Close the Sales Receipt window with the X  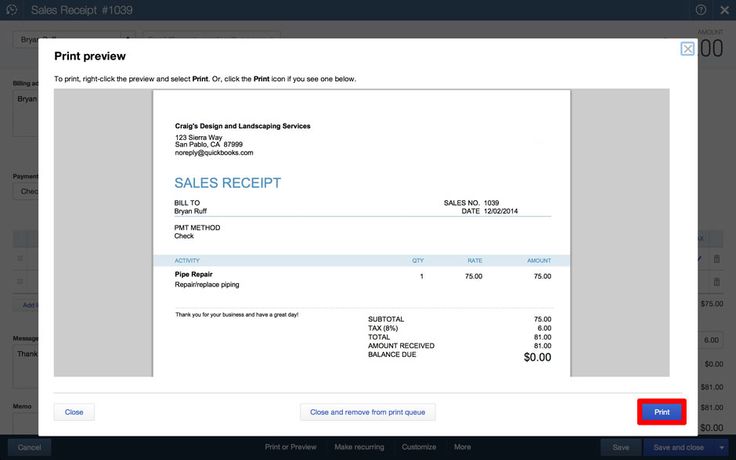point(725,10)
